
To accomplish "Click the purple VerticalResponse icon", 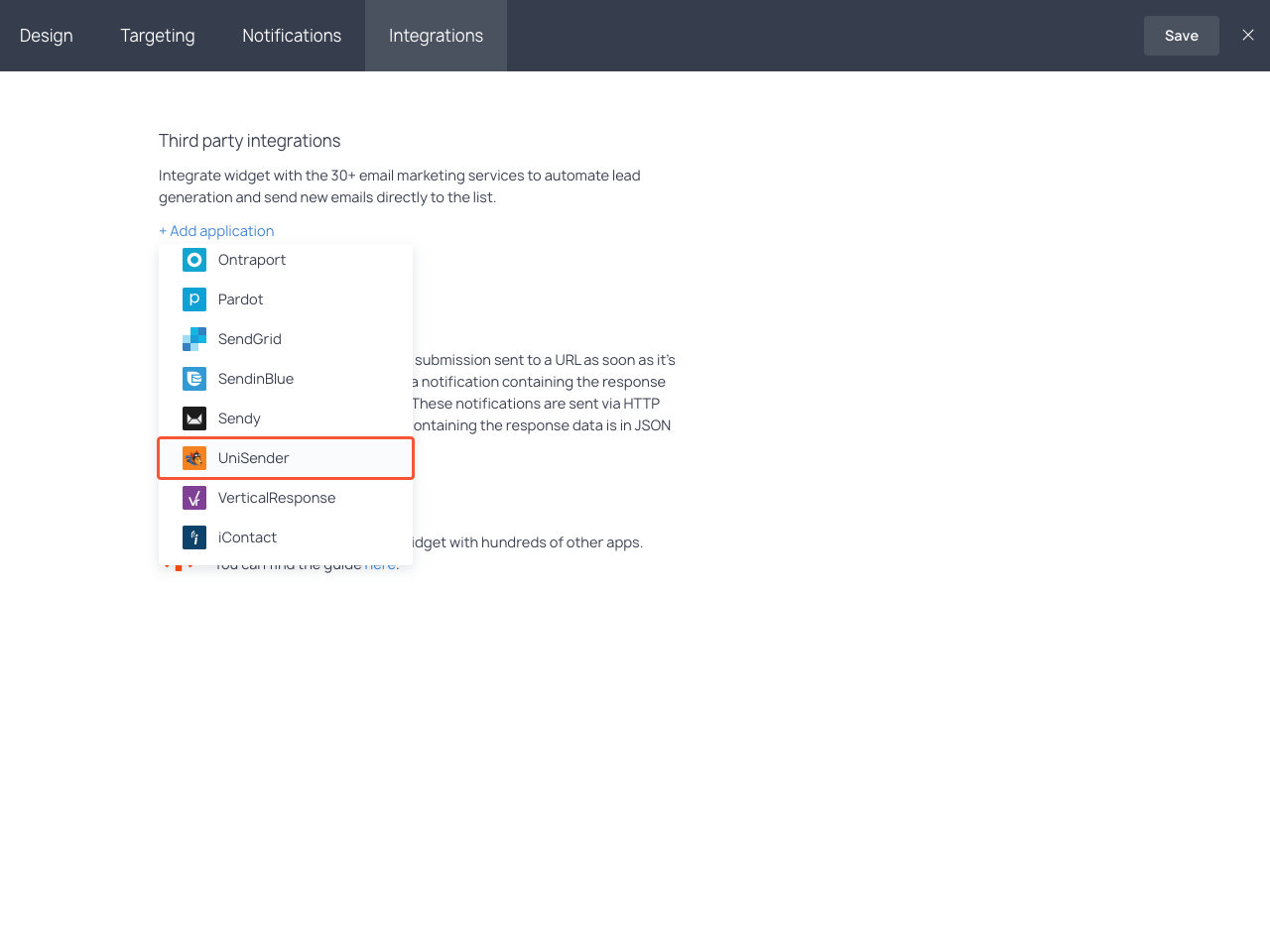I will pyautogui.click(x=194, y=498).
